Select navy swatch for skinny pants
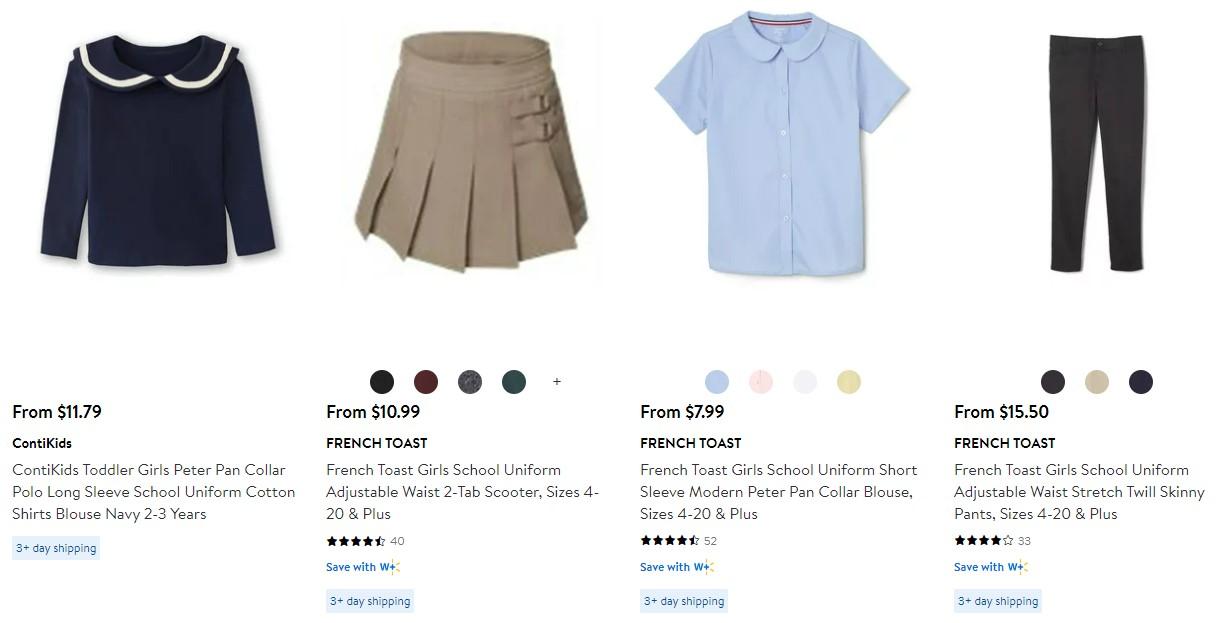The image size is (1220, 623). tap(1141, 382)
